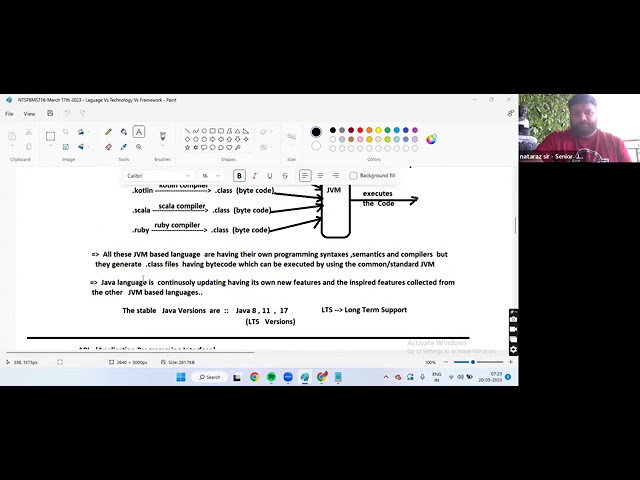This screenshot has width=640, height=480.
Task: Click the taskbar Search box
Action: pos(209,377)
